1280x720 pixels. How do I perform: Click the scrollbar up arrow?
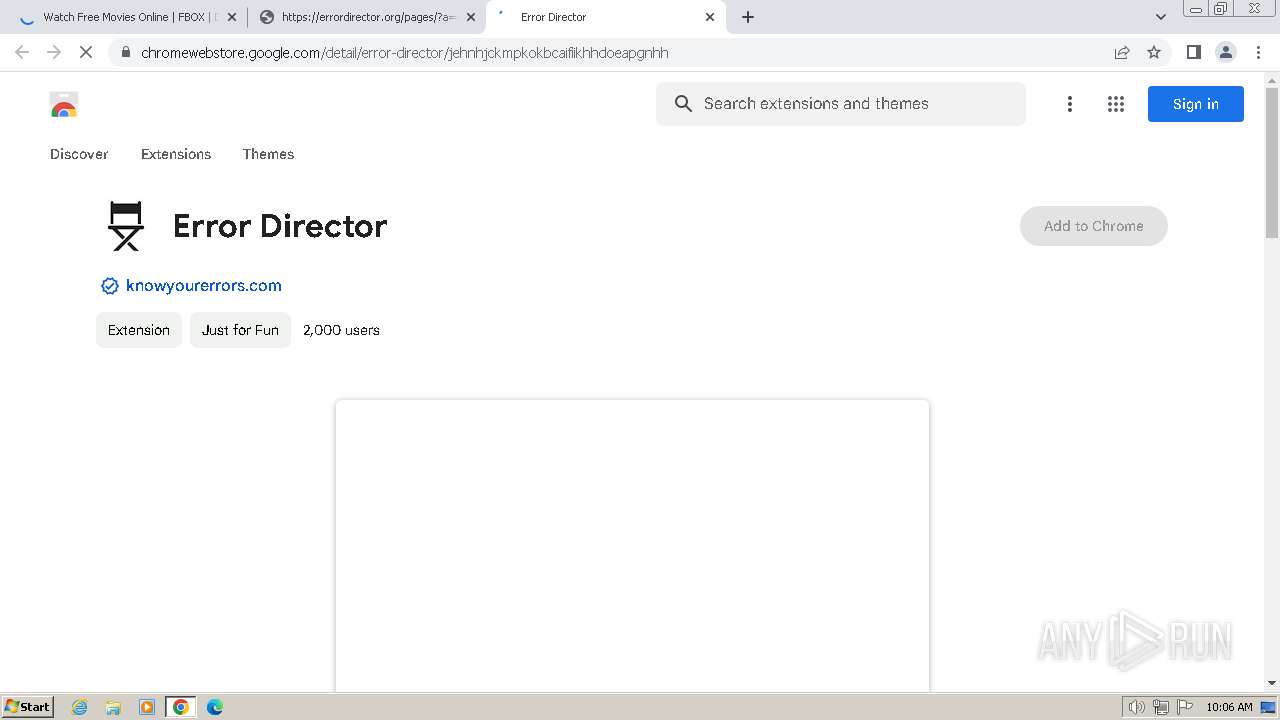click(1272, 79)
